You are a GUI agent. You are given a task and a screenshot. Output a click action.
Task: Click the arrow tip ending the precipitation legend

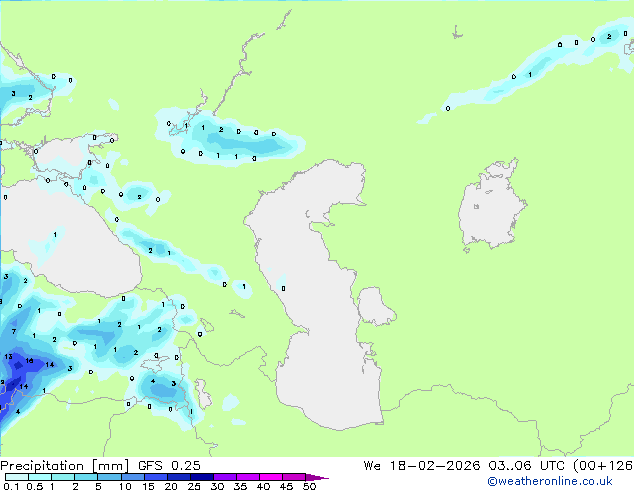pyautogui.click(x=317, y=477)
